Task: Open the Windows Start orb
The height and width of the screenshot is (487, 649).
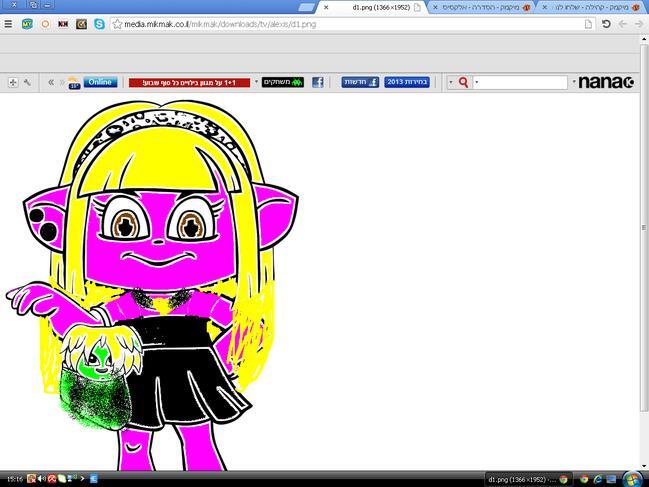Action: [x=633, y=479]
